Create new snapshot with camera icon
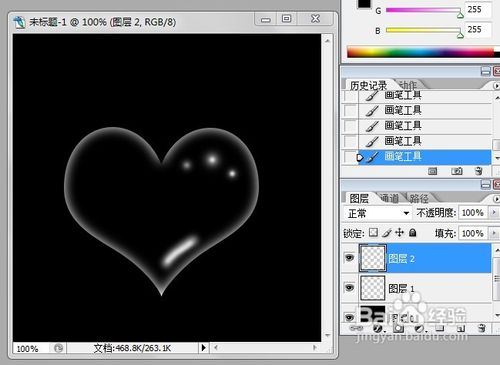Screen dimensions: 500x365 pyautogui.click(x=457, y=171)
